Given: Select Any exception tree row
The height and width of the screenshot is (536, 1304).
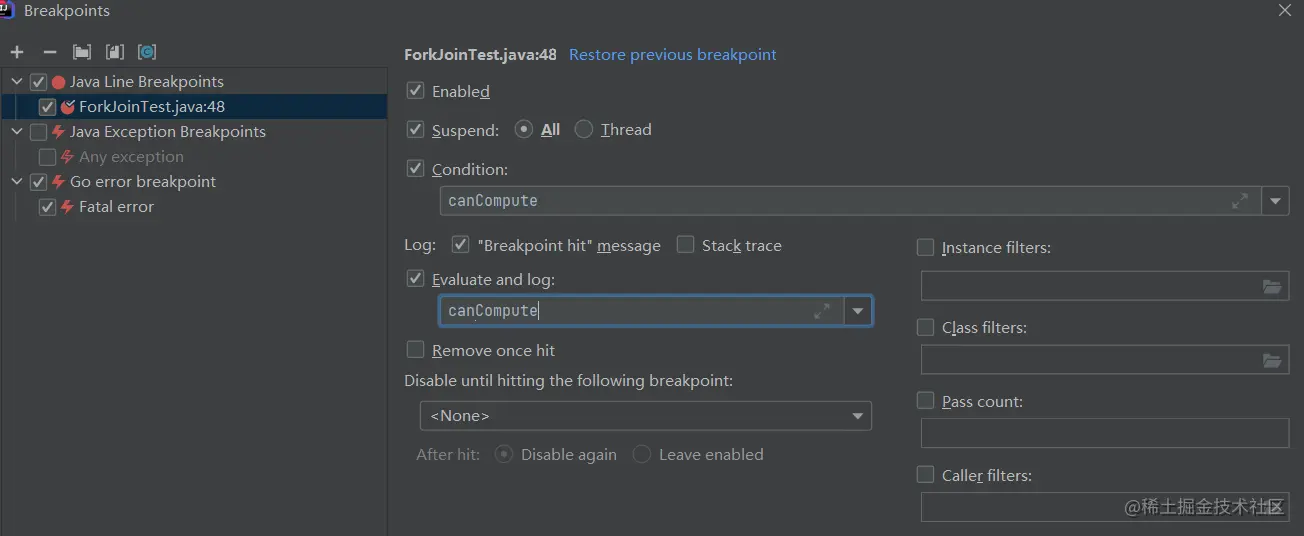Looking at the screenshot, I should (194, 157).
